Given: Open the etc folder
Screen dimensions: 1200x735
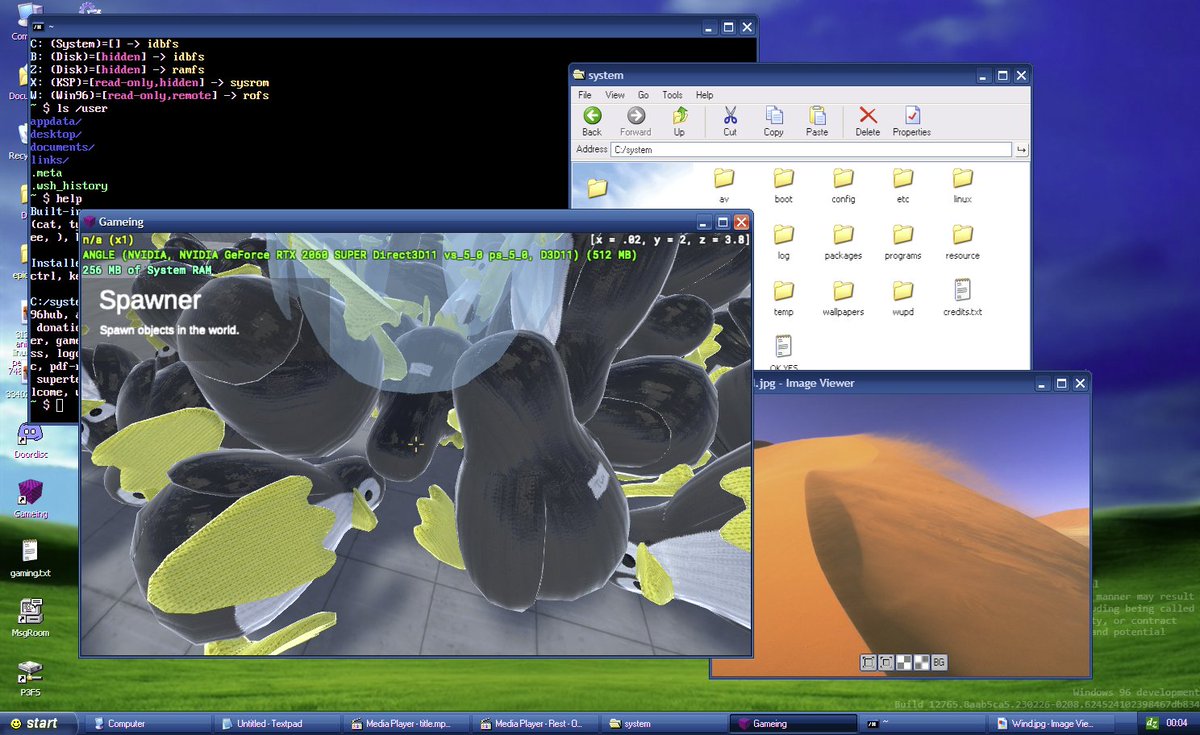Looking at the screenshot, I should [903, 185].
